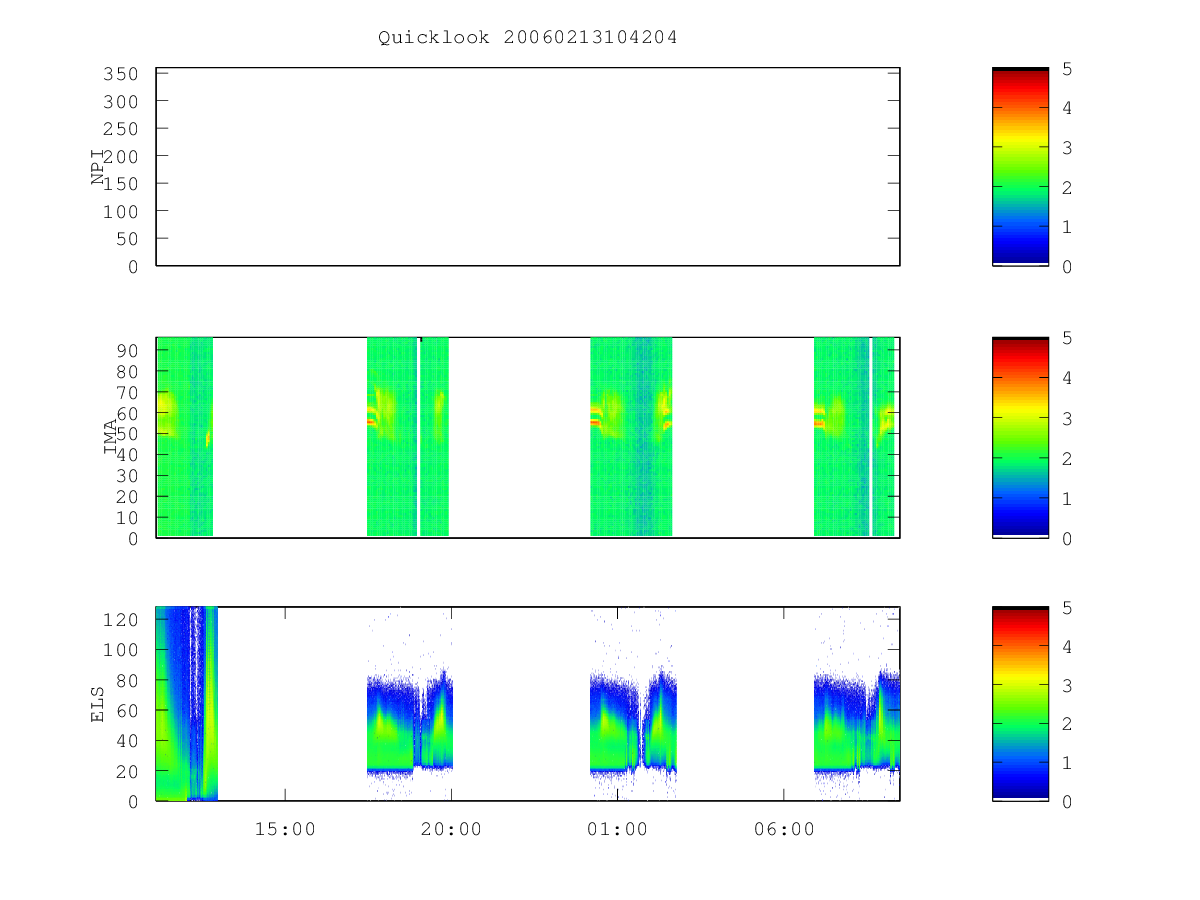Click the 60 tick on ELS axis

[125, 711]
